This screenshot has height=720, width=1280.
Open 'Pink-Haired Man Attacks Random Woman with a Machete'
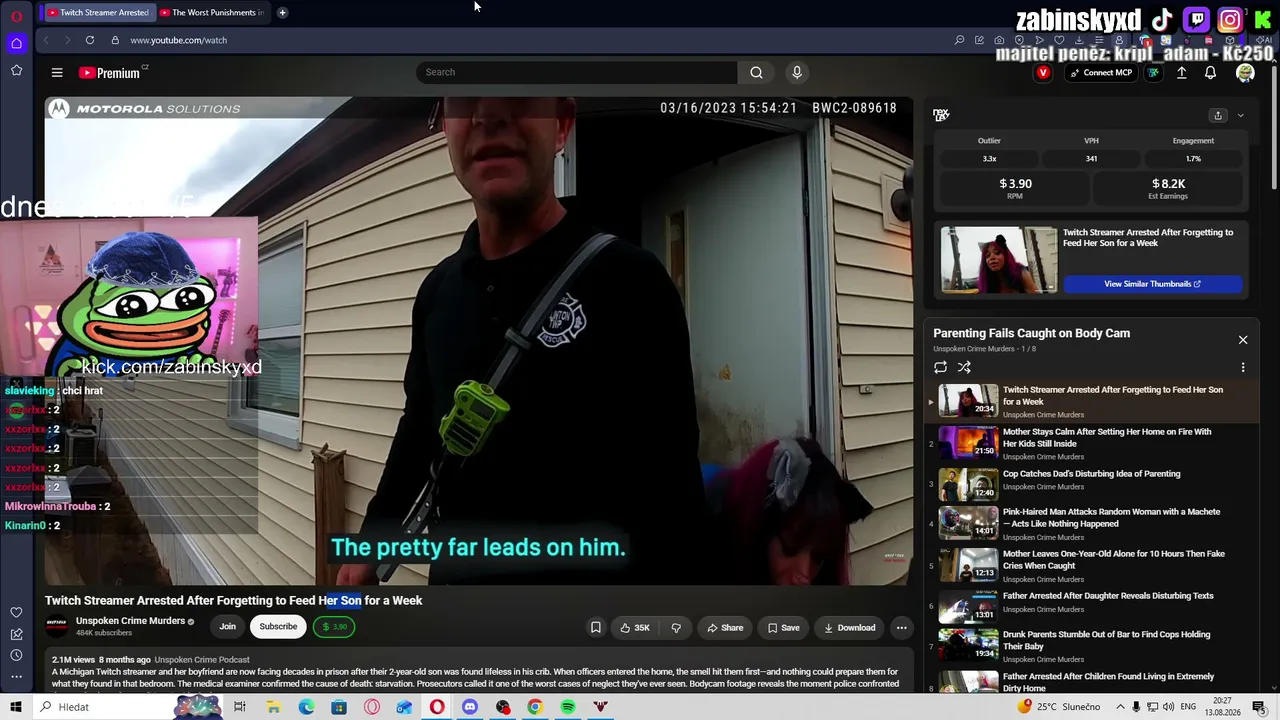pos(1111,517)
